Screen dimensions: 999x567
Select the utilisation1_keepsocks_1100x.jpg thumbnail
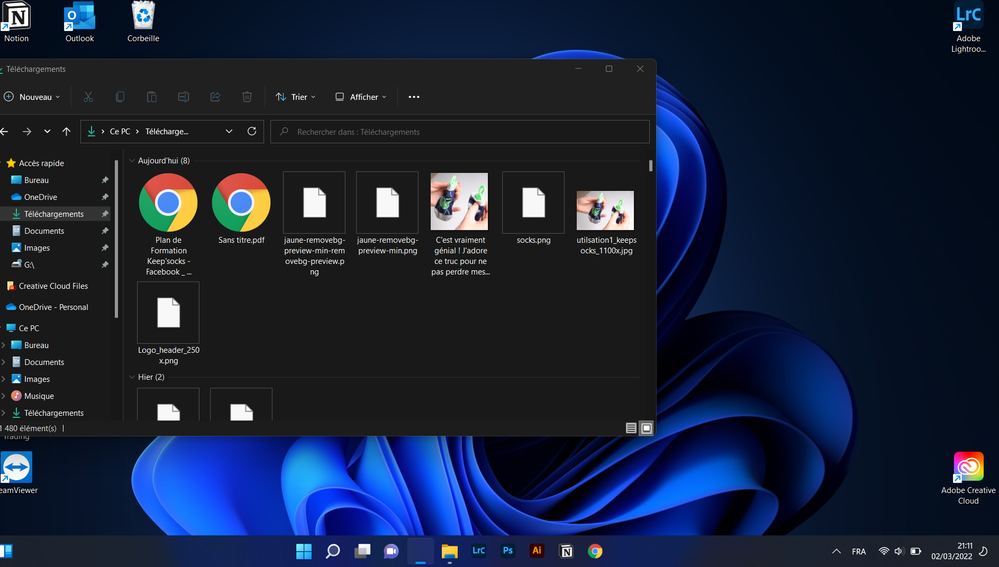605,212
